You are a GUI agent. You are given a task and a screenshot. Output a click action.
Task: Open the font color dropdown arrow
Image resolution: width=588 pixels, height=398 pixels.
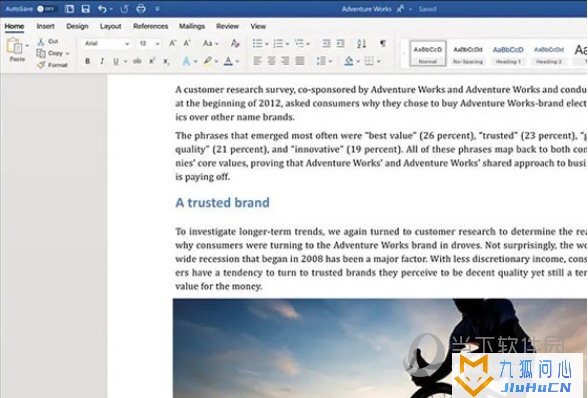coord(237,61)
